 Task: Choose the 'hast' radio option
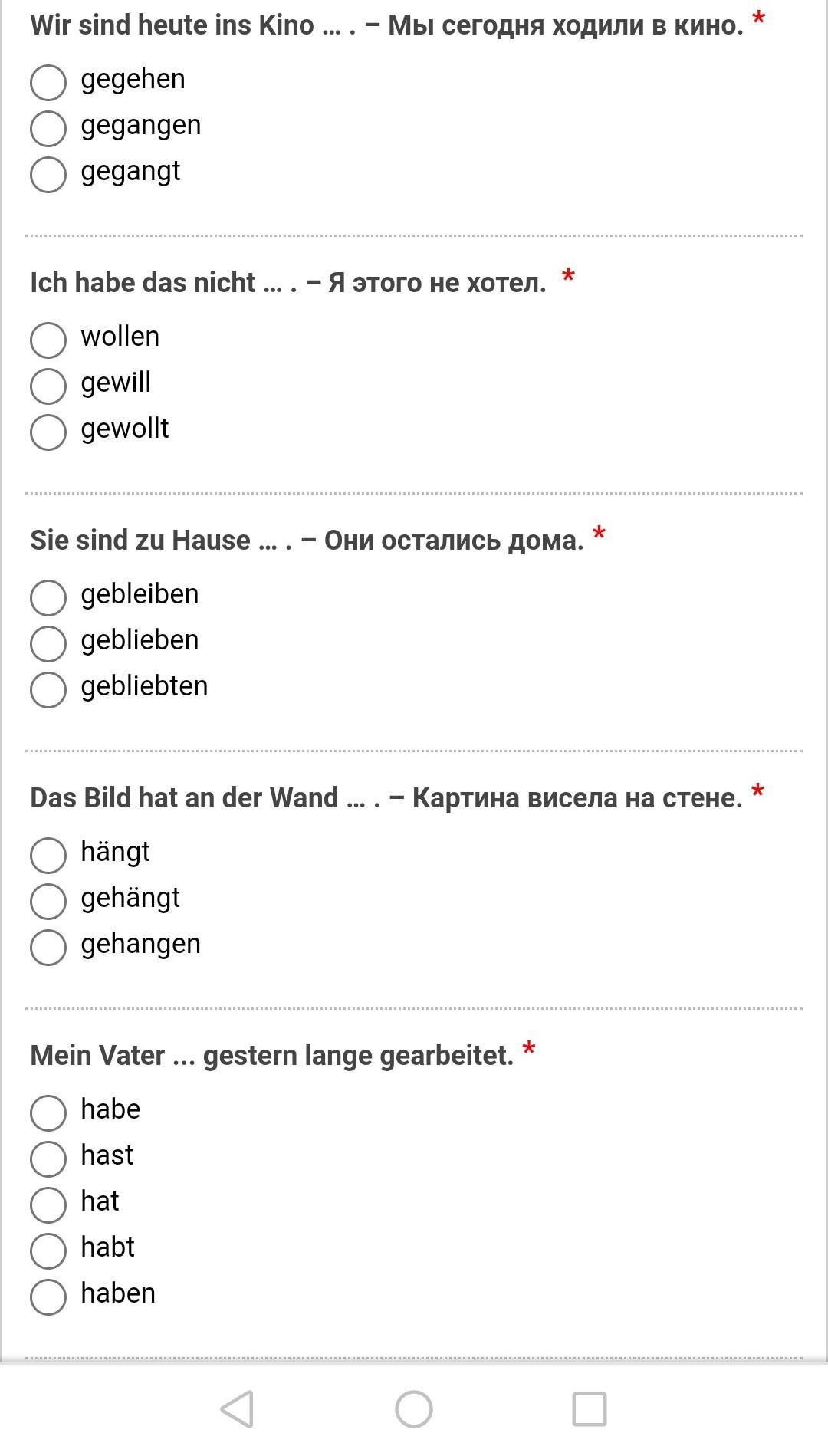pos(48,1159)
